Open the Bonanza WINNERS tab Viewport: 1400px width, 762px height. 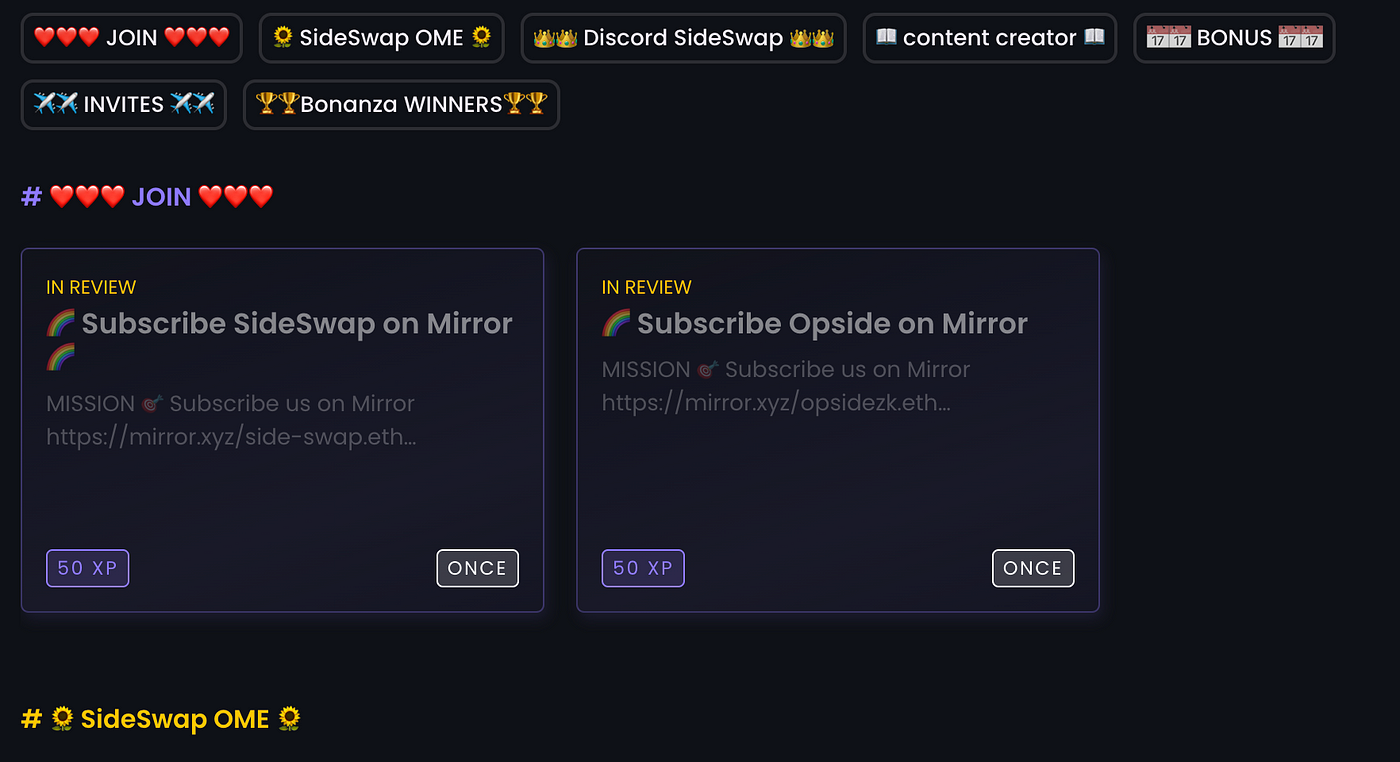point(401,105)
